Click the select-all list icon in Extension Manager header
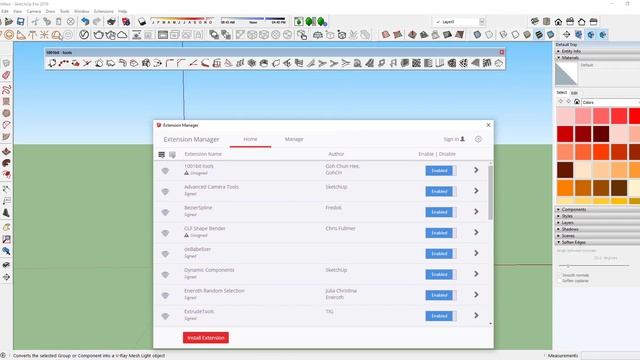The height and width of the screenshot is (360, 640). point(162,154)
